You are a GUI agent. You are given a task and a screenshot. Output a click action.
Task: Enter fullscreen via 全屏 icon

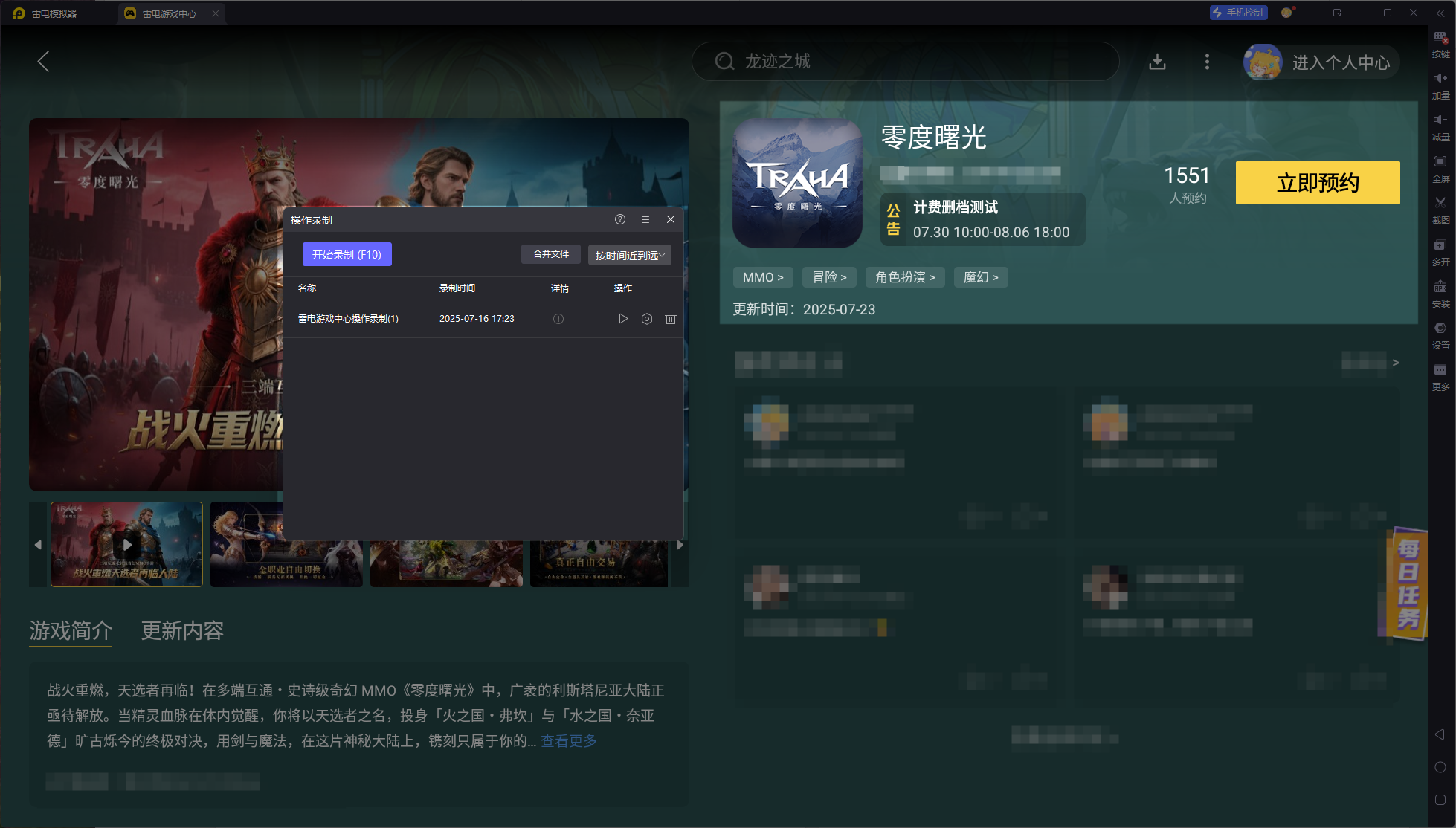coord(1440,169)
